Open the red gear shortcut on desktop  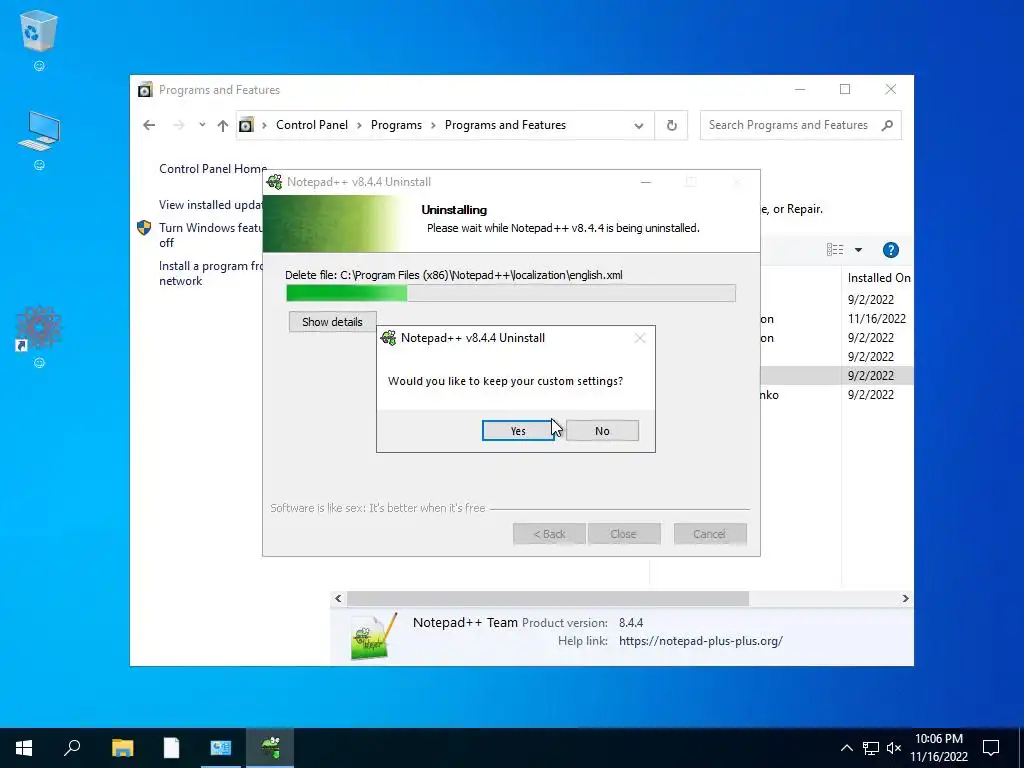coord(39,328)
